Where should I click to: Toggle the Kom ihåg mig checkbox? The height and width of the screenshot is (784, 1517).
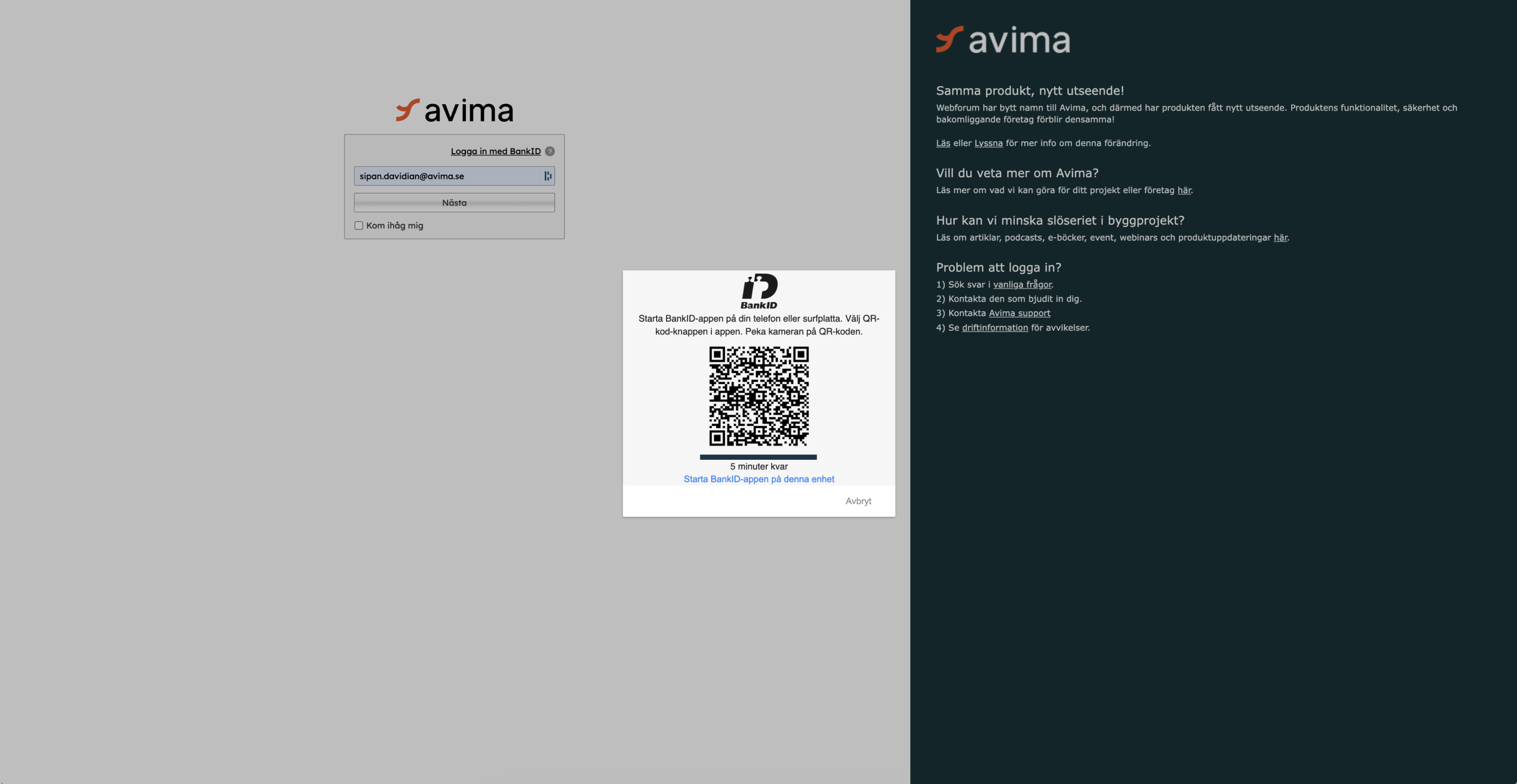coord(359,226)
